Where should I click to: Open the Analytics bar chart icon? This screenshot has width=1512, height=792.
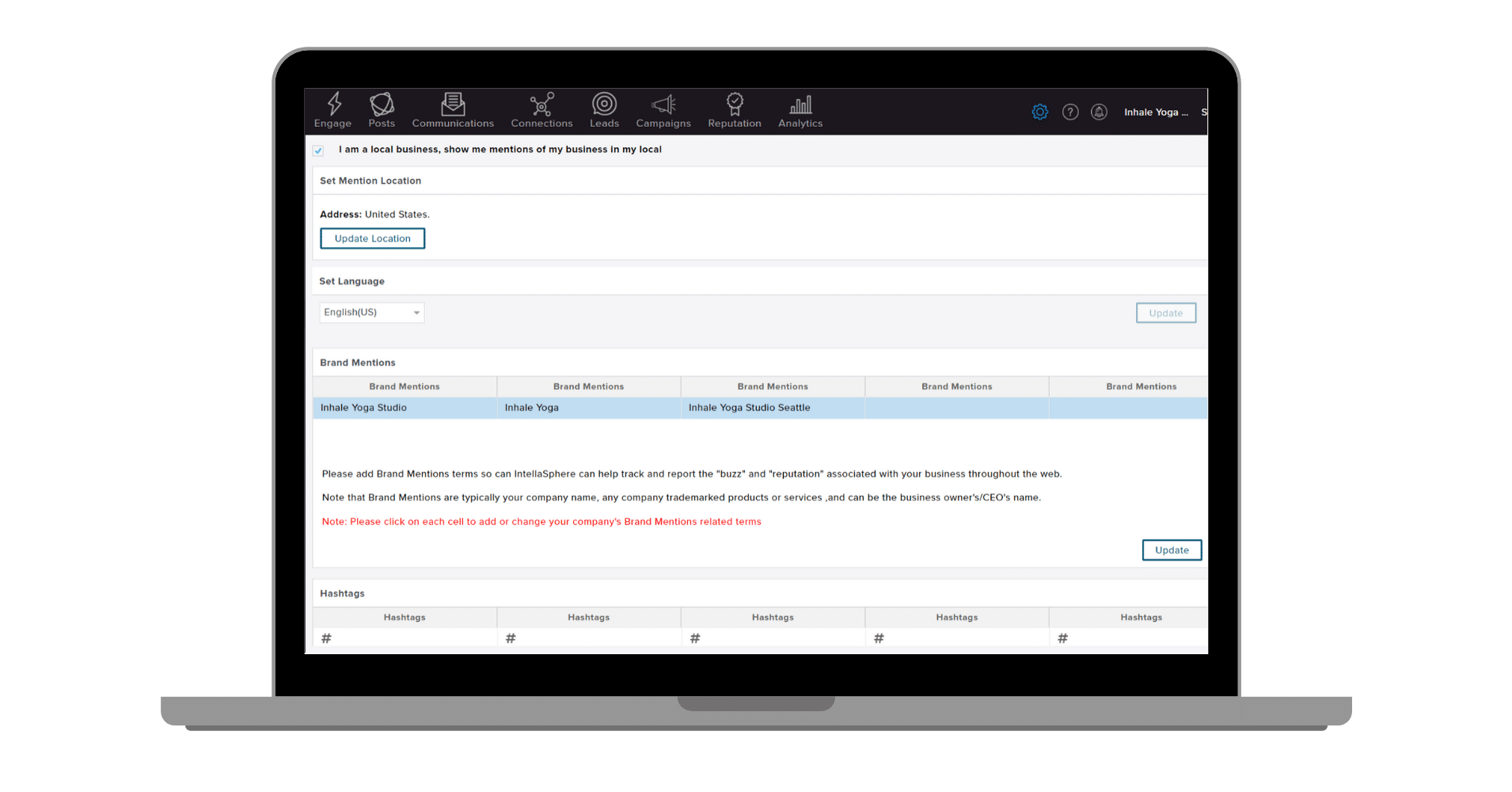pyautogui.click(x=800, y=105)
